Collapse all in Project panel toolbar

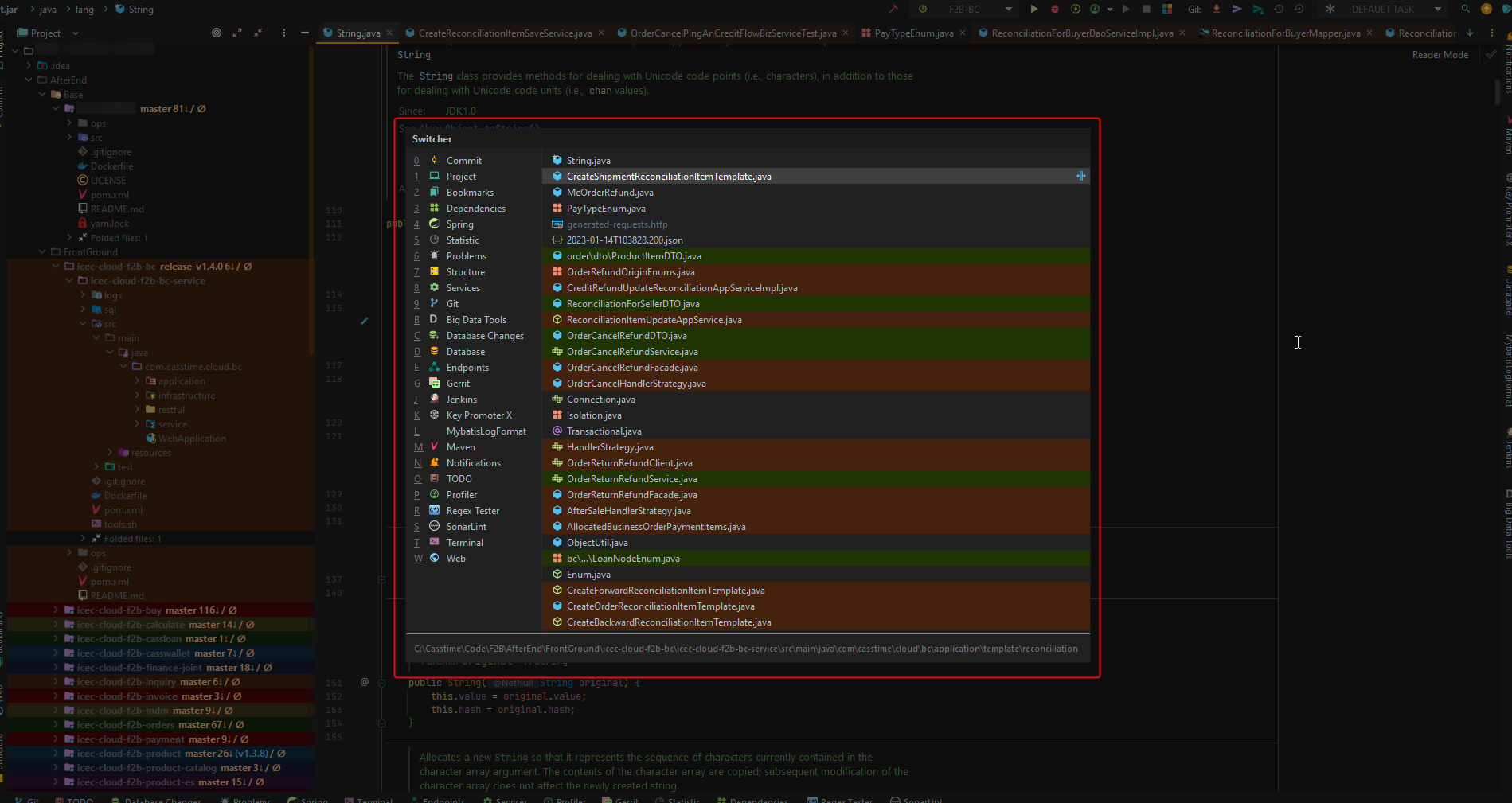pyautogui.click(x=258, y=33)
